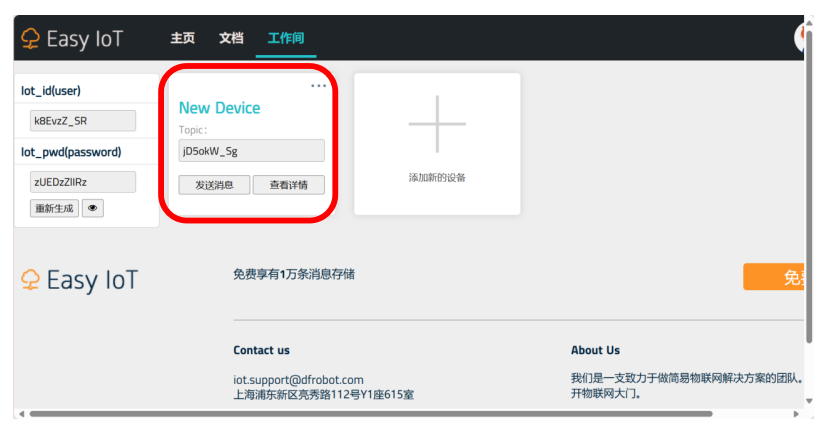Click the scroll right arrow
Image resolution: width=819 pixels, height=428 pixels.
click(x=796, y=414)
